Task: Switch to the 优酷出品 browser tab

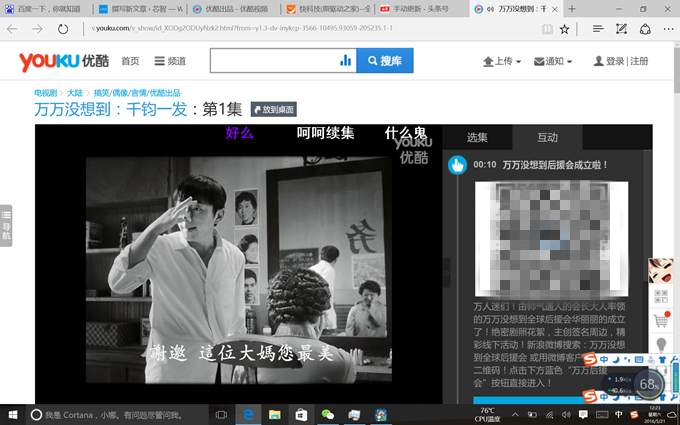Action: pyautogui.click(x=234, y=9)
